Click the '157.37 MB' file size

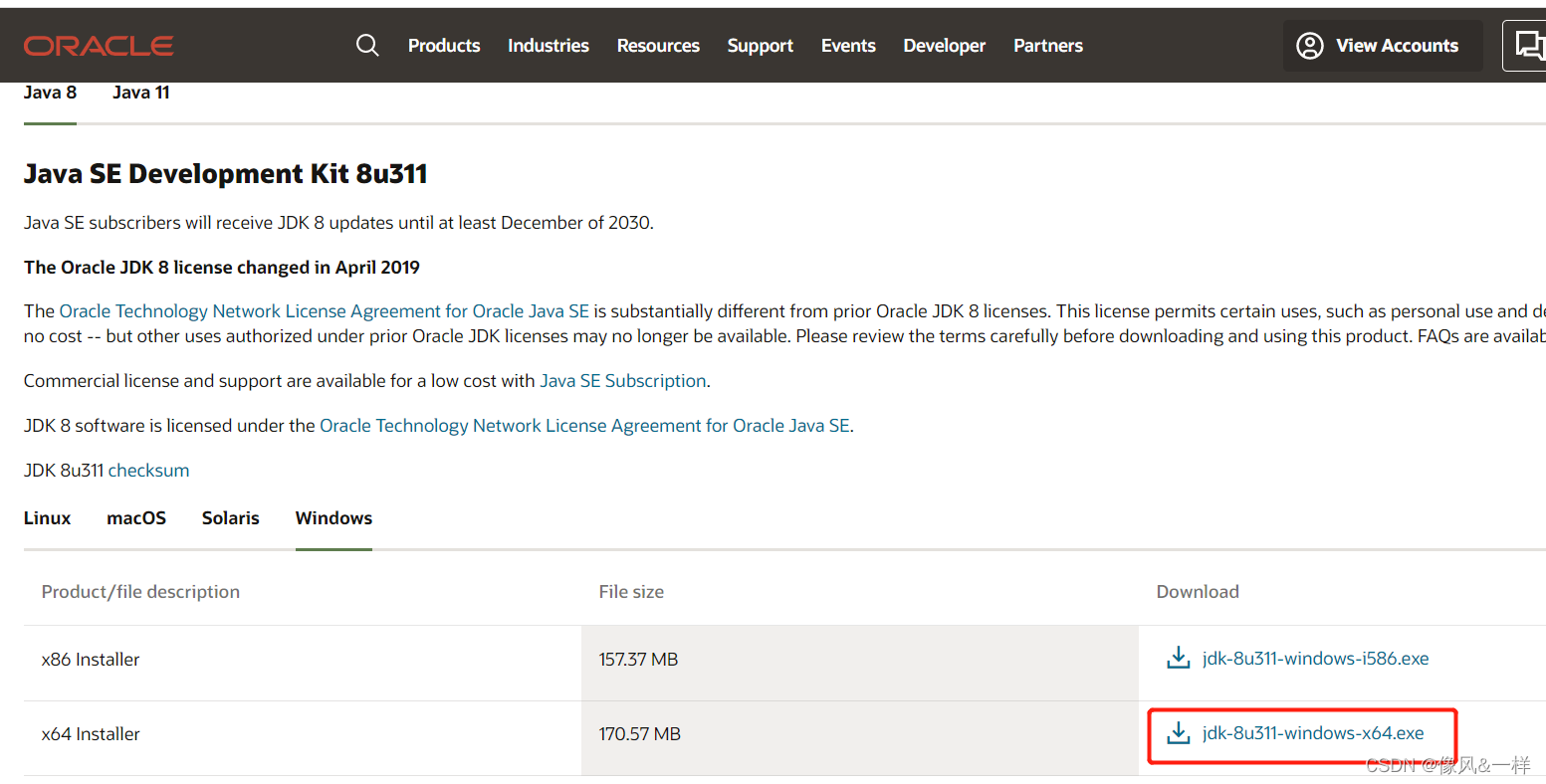point(638,660)
